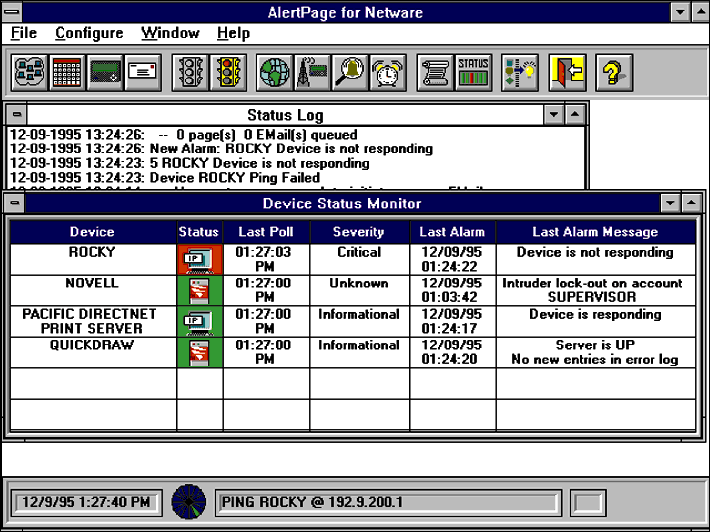Click the radio tower transmitter icon
Image resolution: width=710 pixels, height=532 pixels.
[x=312, y=72]
